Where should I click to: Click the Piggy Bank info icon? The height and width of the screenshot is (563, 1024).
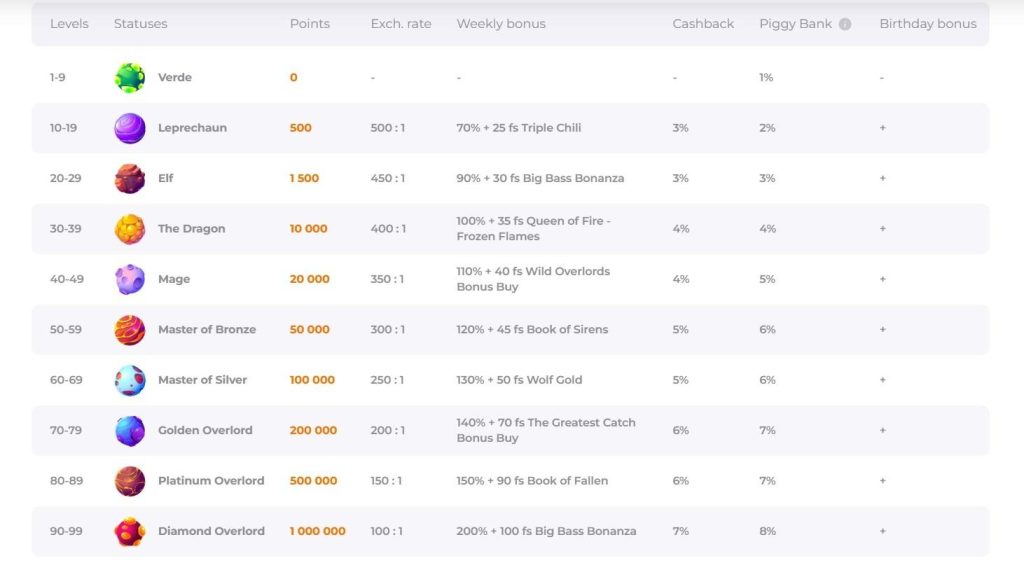[844, 24]
